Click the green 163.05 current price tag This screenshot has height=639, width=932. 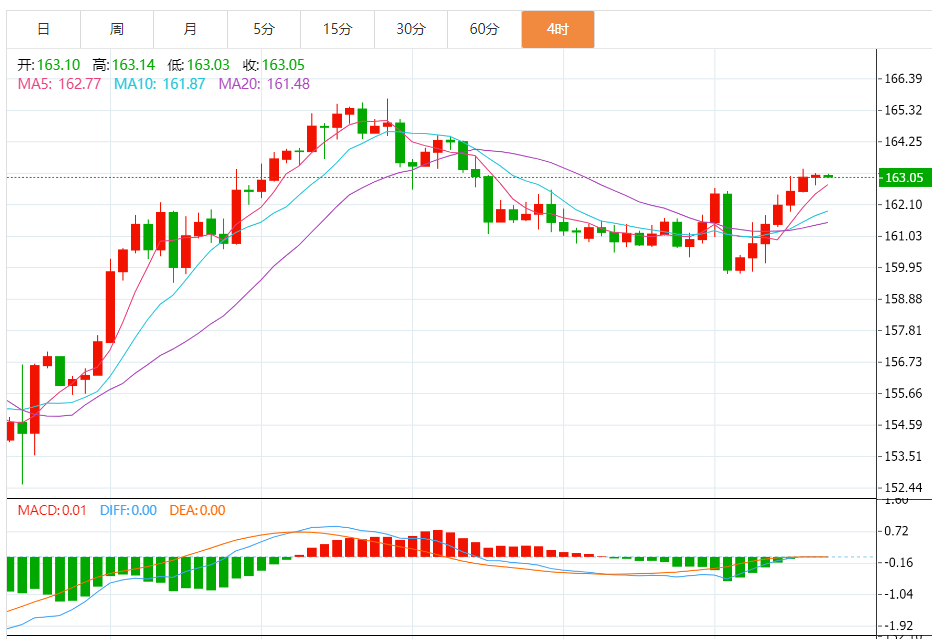[905, 178]
